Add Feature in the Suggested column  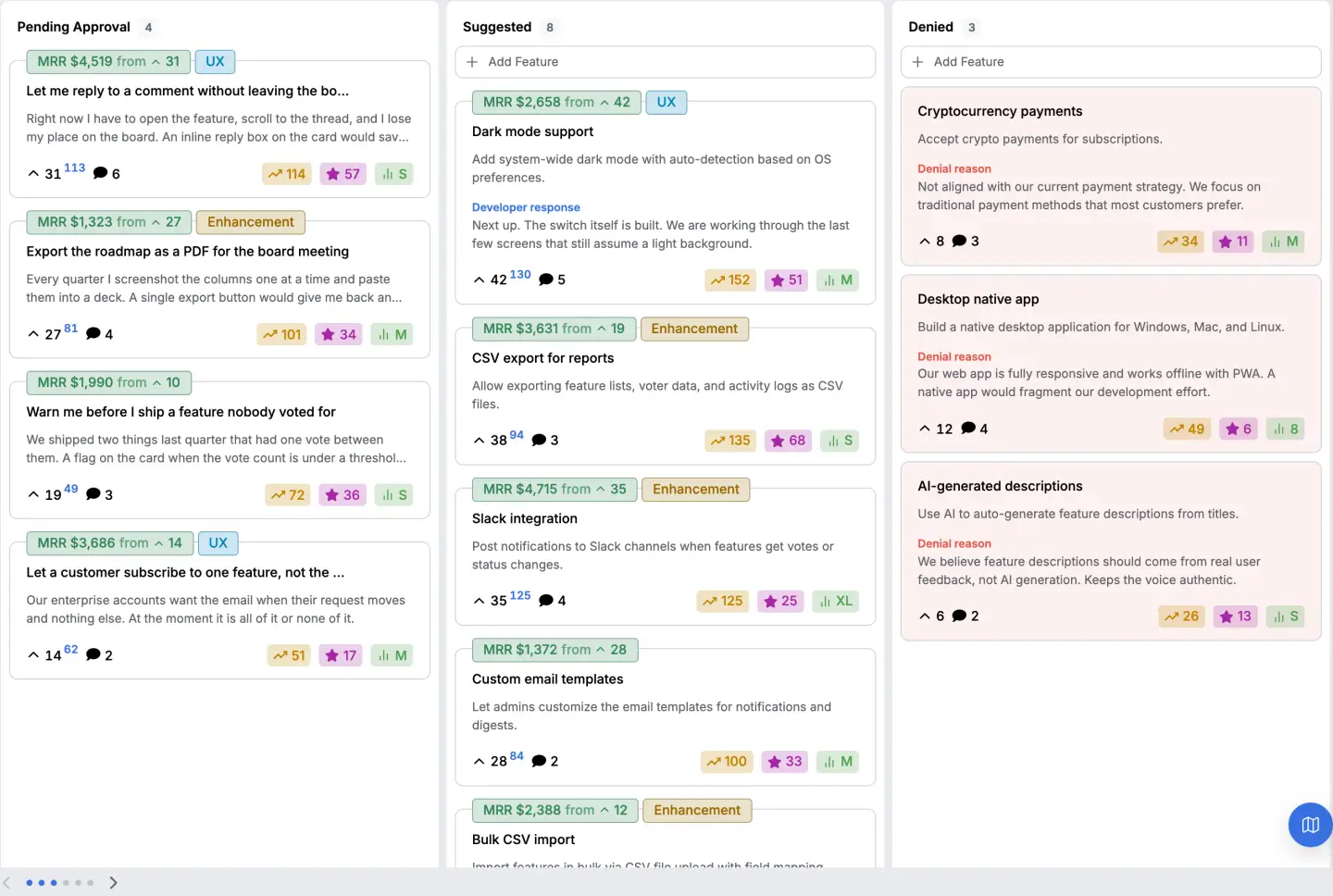(665, 62)
